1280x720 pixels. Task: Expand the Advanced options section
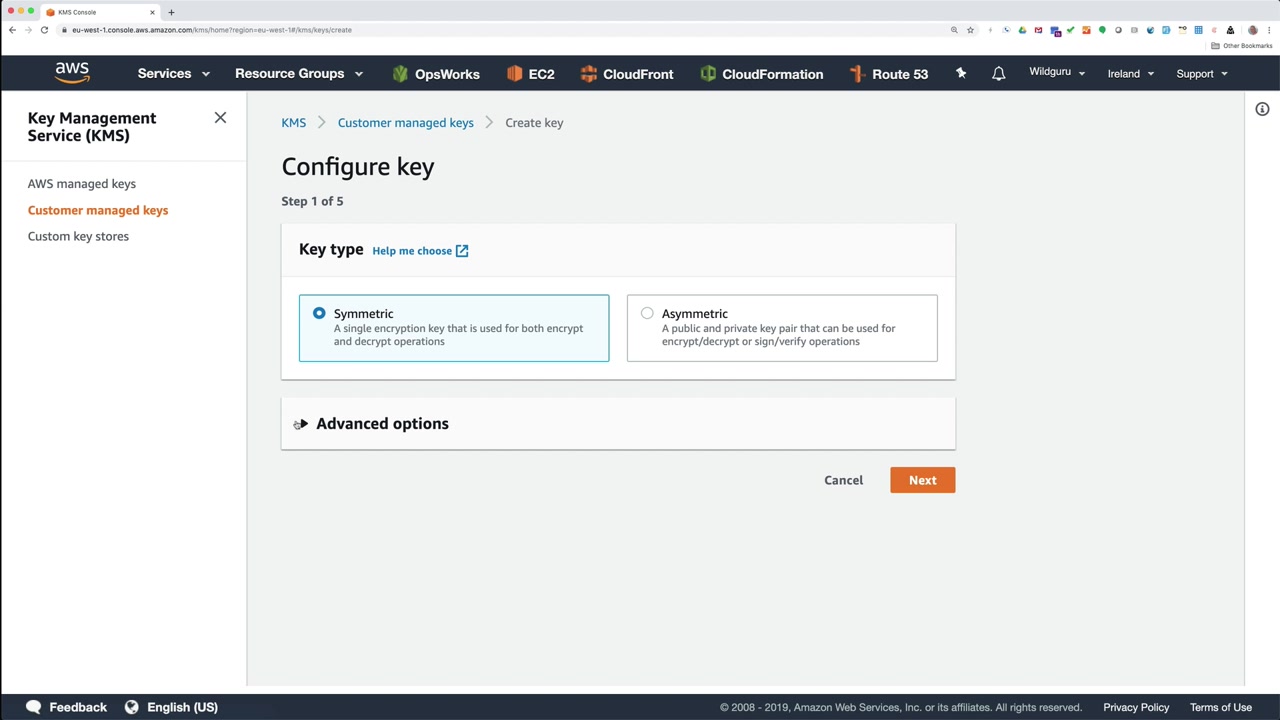click(x=302, y=424)
